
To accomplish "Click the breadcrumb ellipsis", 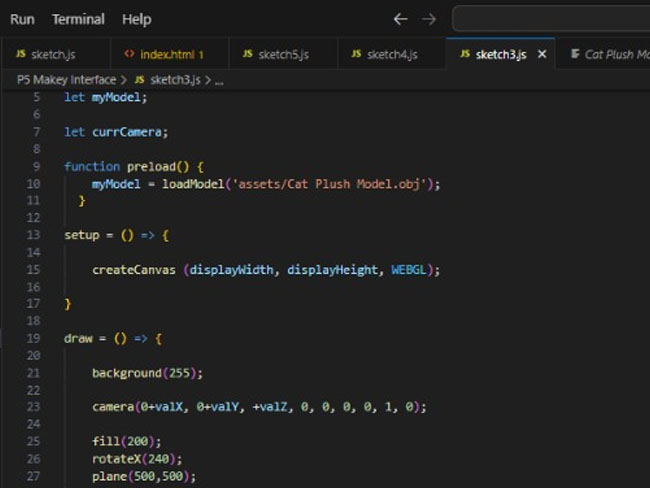I will (219, 80).
